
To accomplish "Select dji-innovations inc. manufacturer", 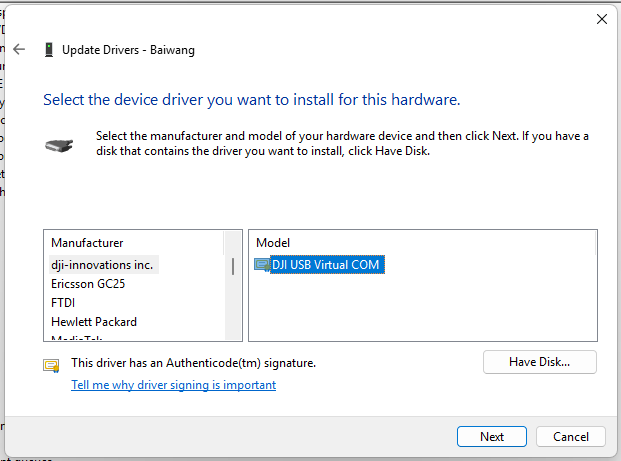I will coord(104,265).
